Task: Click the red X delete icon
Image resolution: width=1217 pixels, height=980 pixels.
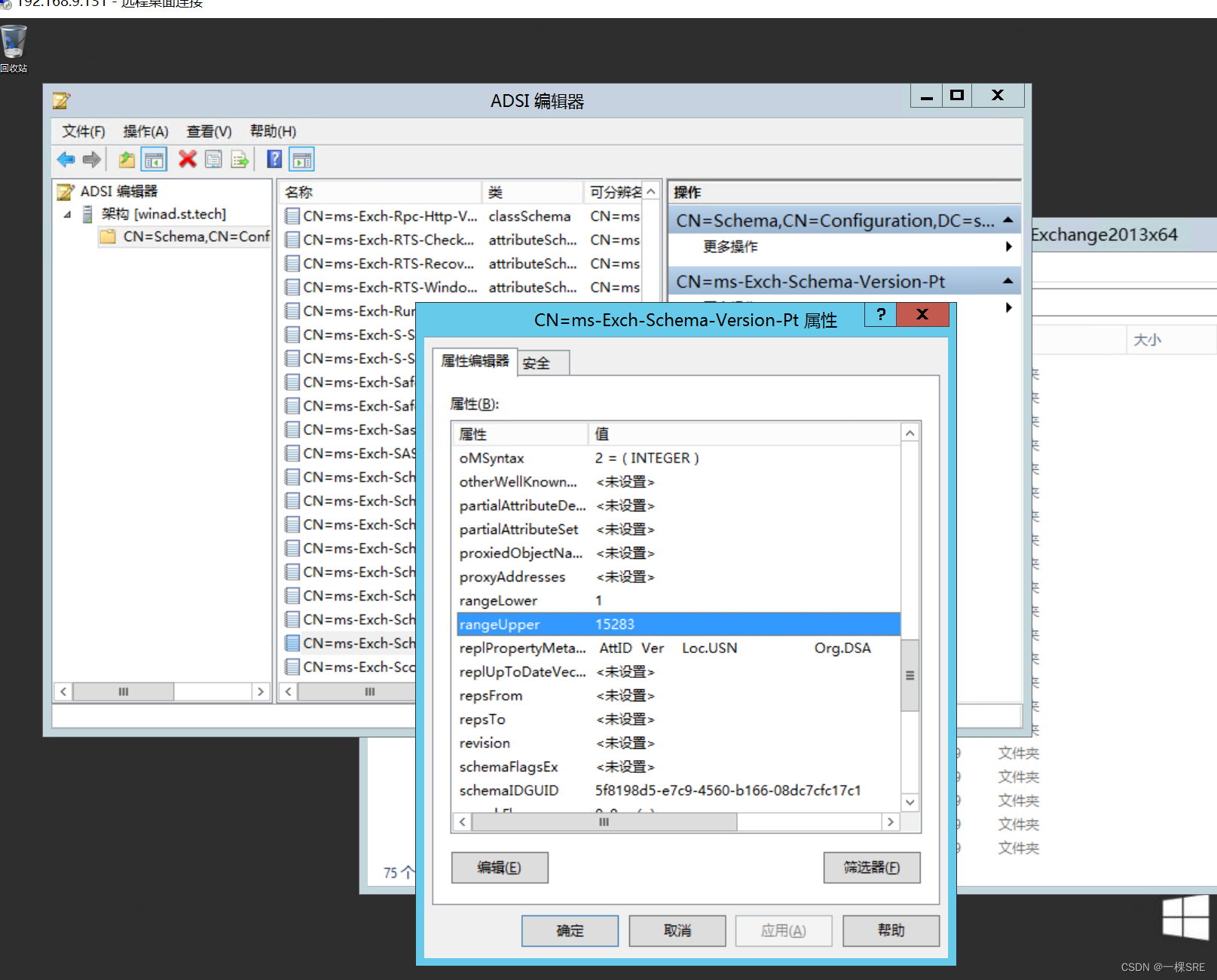Action: (x=188, y=159)
